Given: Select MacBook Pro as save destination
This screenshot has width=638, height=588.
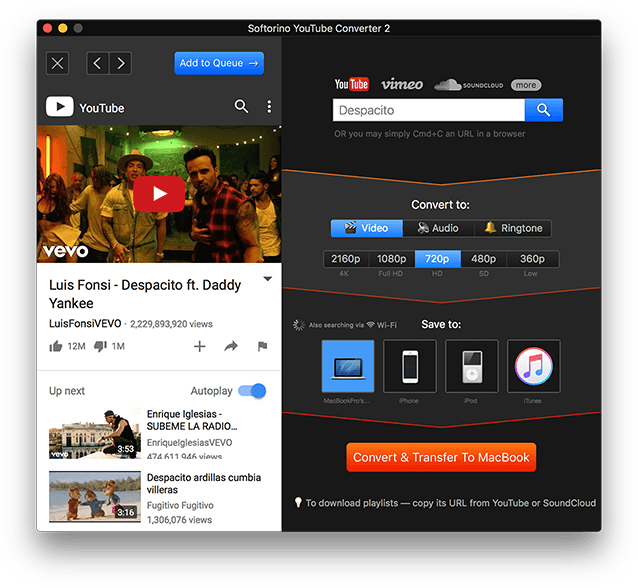Looking at the screenshot, I should tap(348, 366).
